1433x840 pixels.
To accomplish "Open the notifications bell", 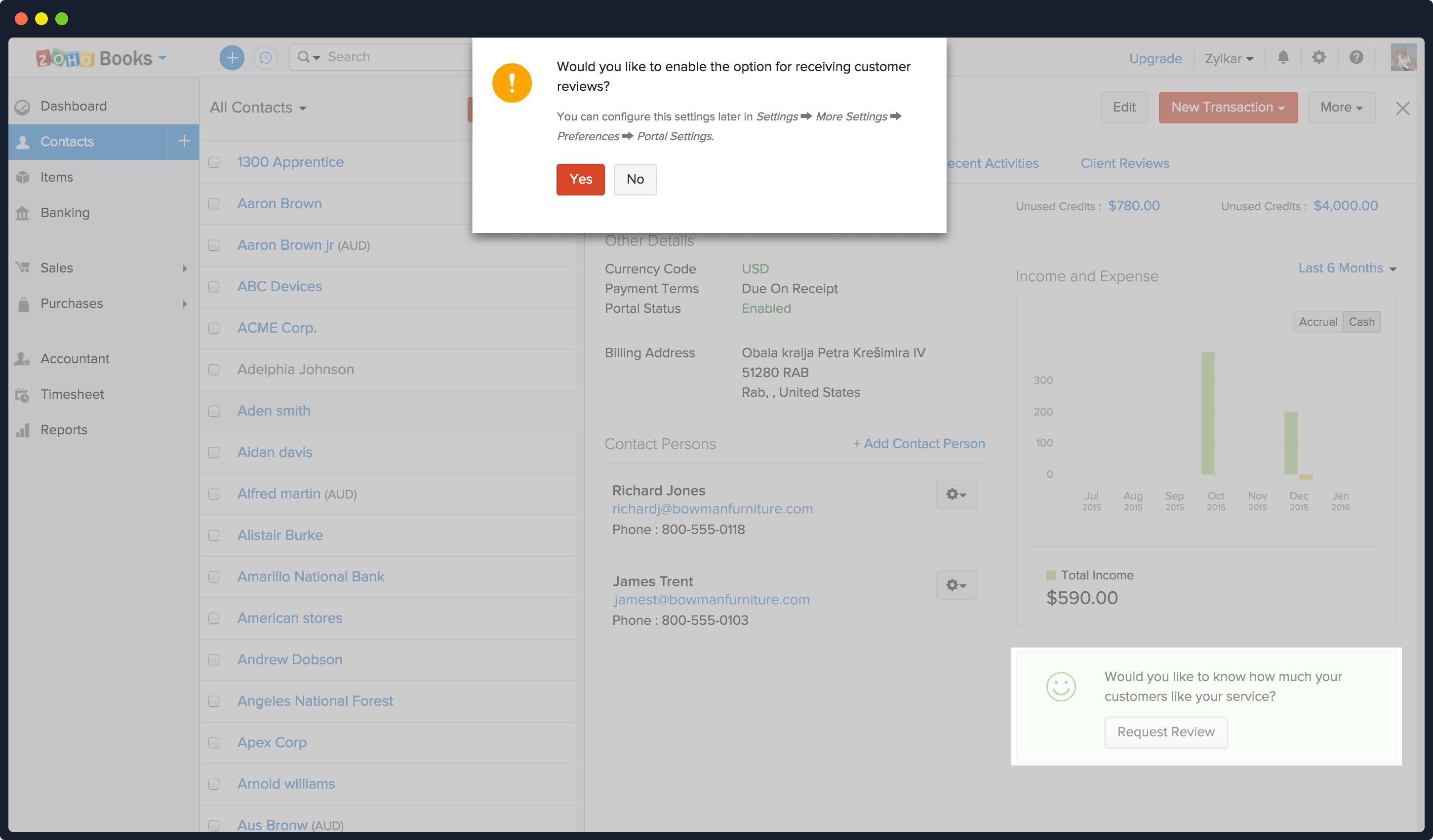I will (1283, 57).
